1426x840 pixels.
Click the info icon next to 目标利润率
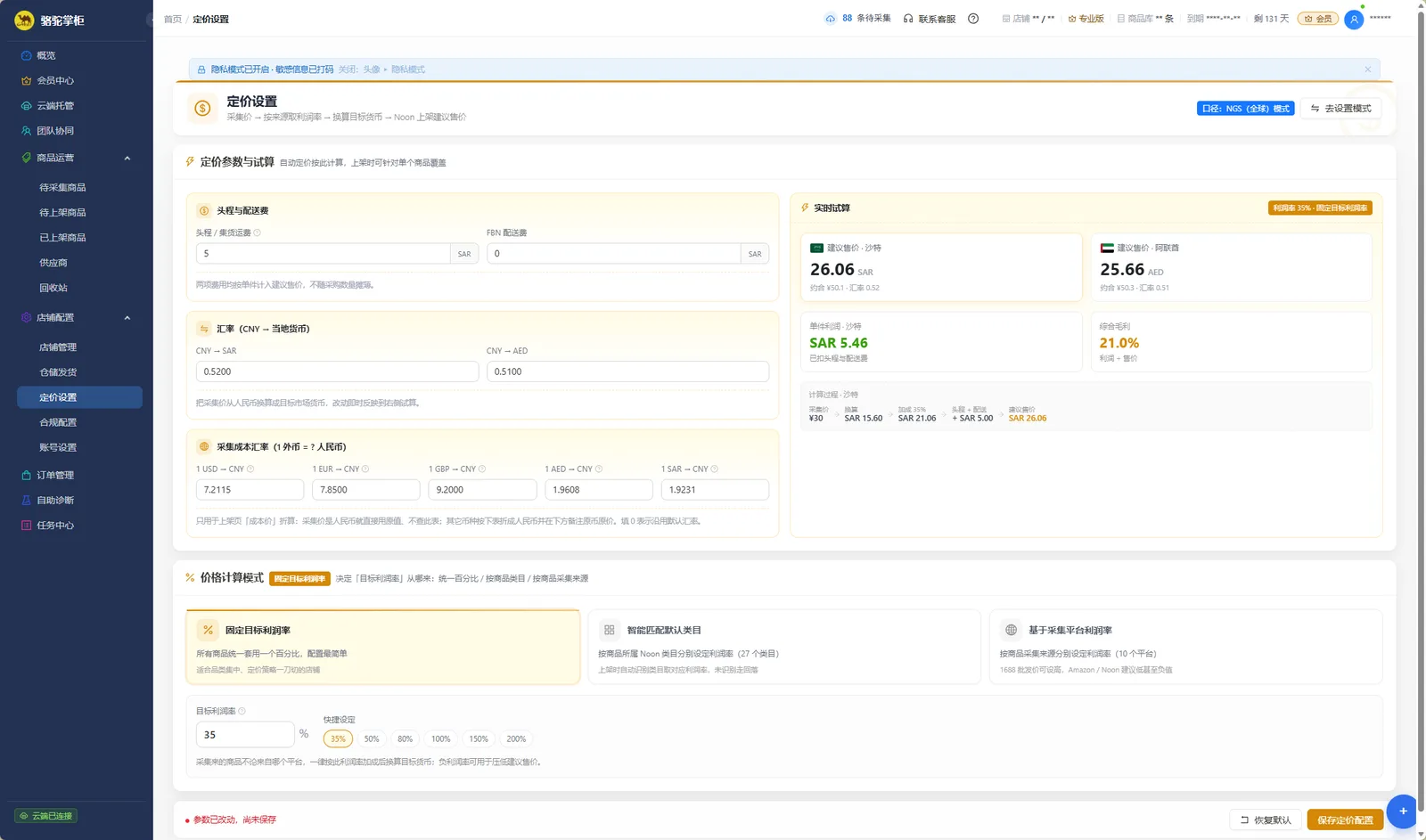tap(242, 711)
